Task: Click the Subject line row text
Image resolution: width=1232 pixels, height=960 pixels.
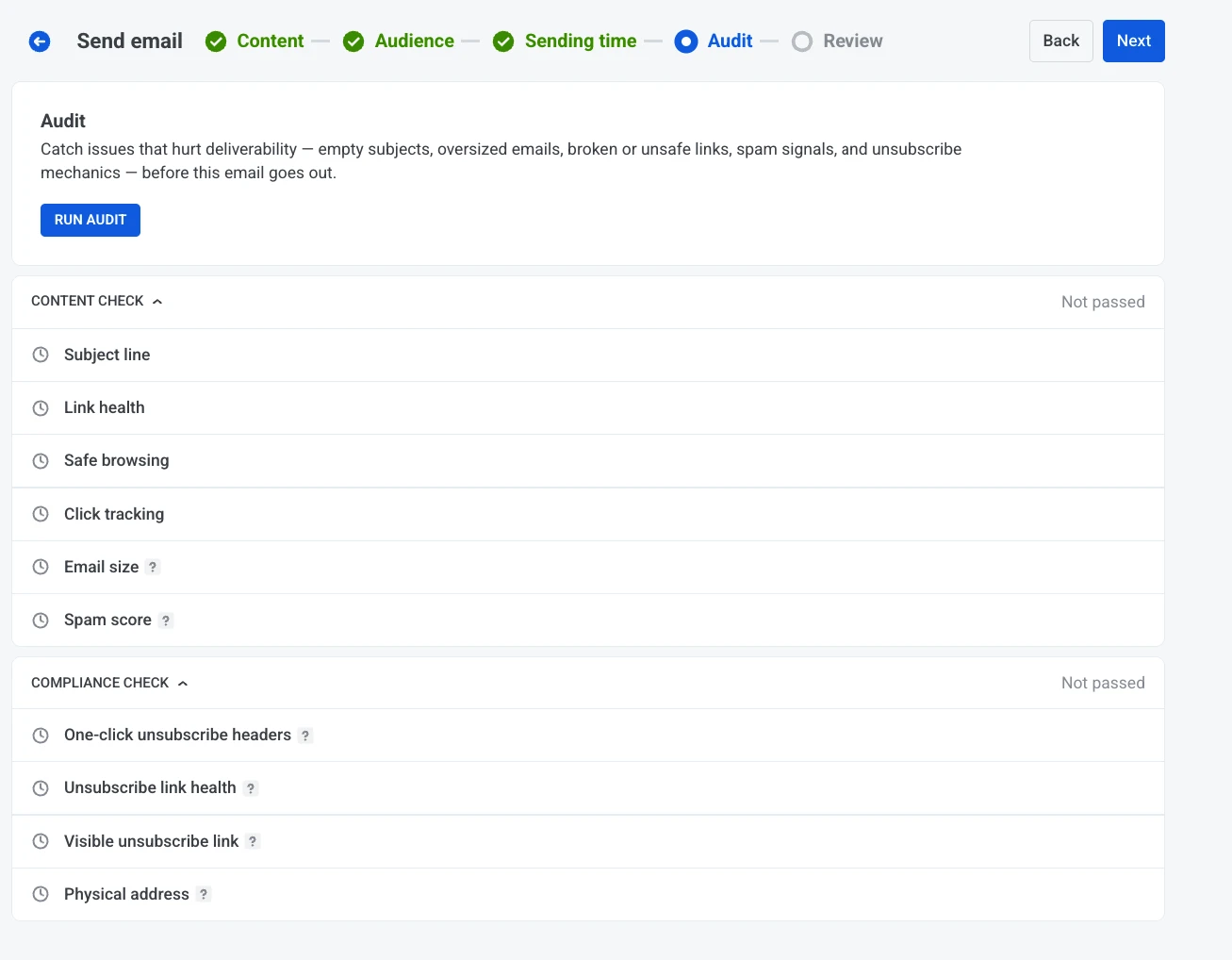Action: click(107, 355)
